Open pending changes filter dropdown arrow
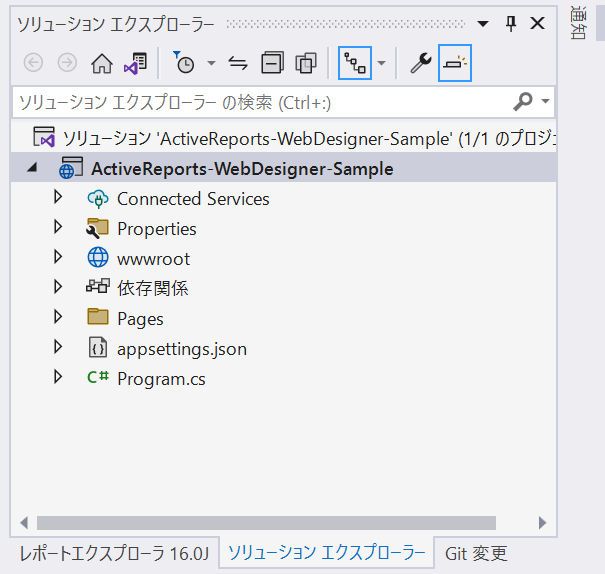The width and height of the screenshot is (605, 574). (211, 63)
